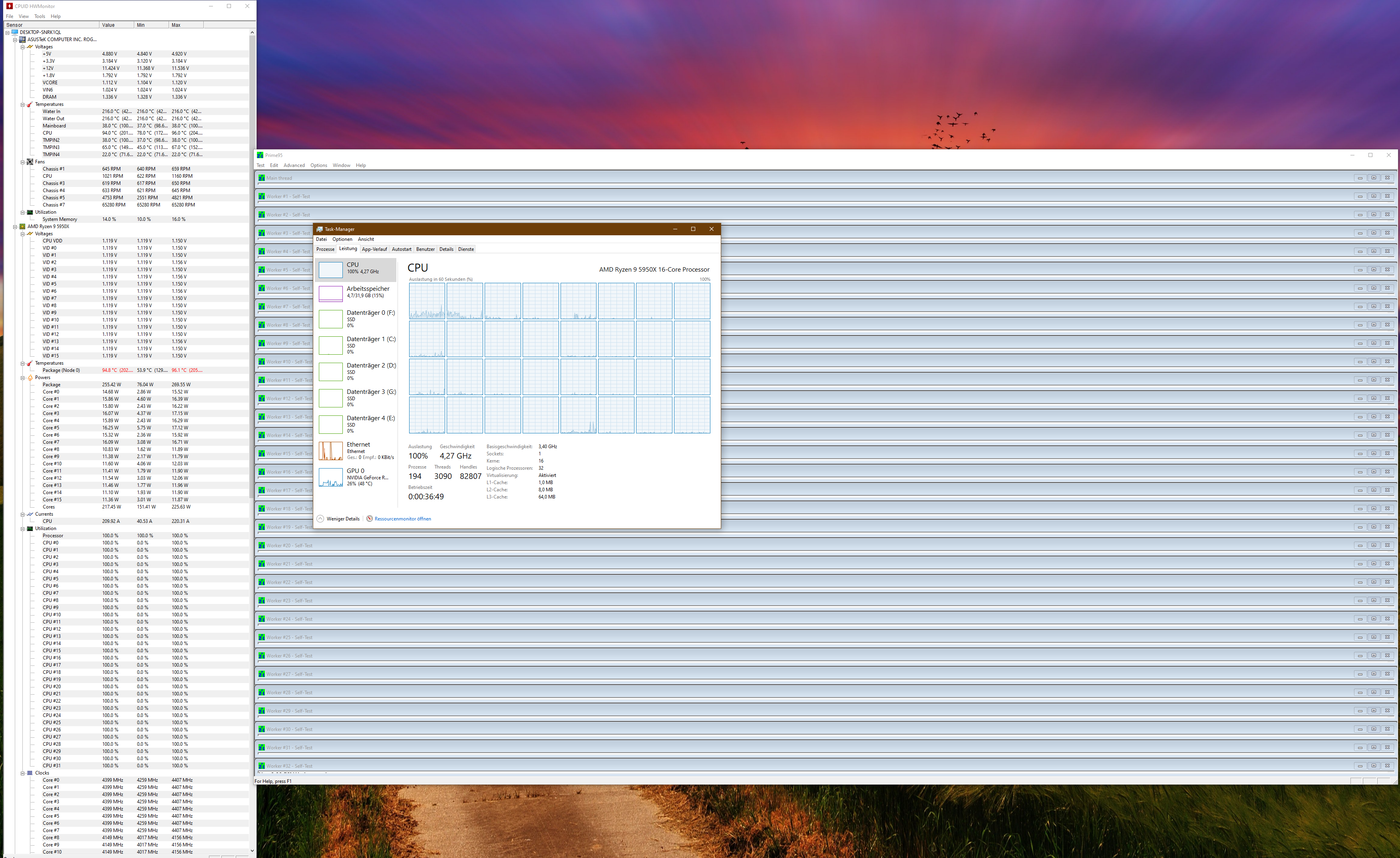The height and width of the screenshot is (858, 1400).
Task: Switch to the Prozesse tab
Action: 325,249
